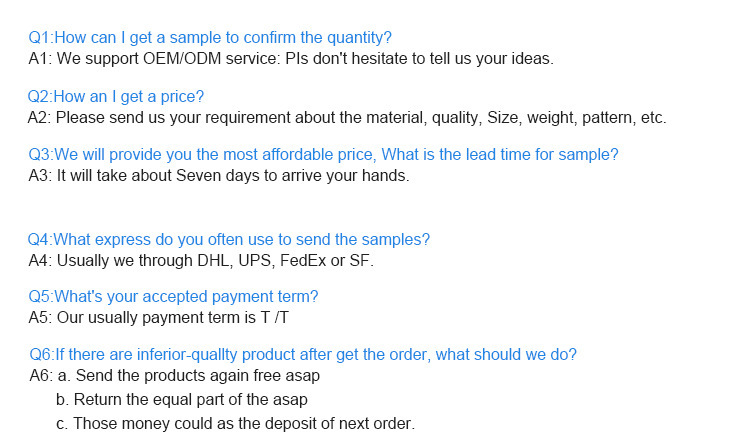Click the Q1 question about getting a sample
750x445 pixels.
pos(209,38)
